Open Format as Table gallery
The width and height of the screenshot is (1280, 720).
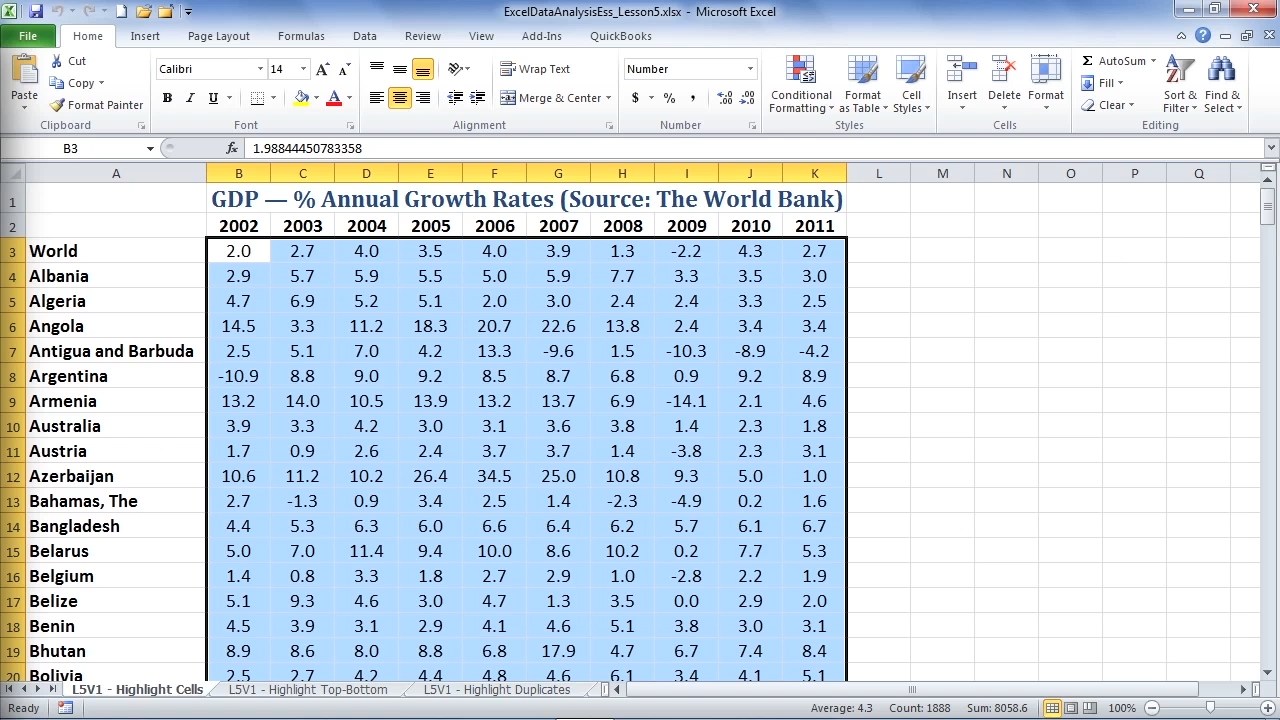point(862,85)
